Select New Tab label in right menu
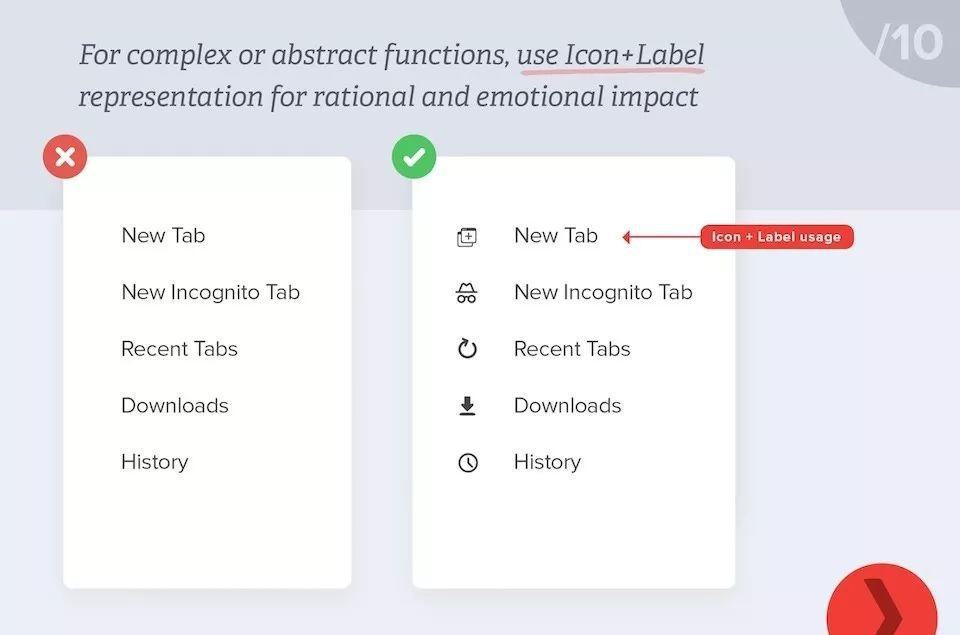 click(556, 236)
